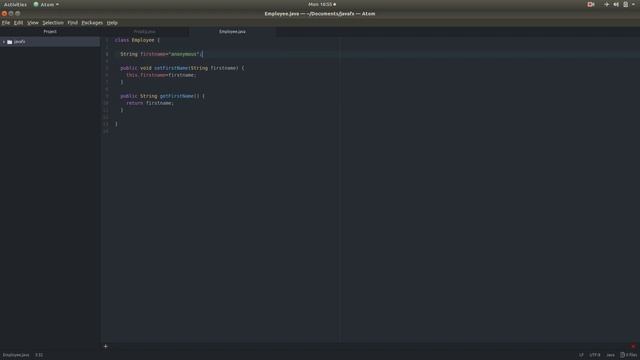Open the volume icon in system tray
Image resolution: width=640 pixels, height=360 pixels.
point(616,4)
